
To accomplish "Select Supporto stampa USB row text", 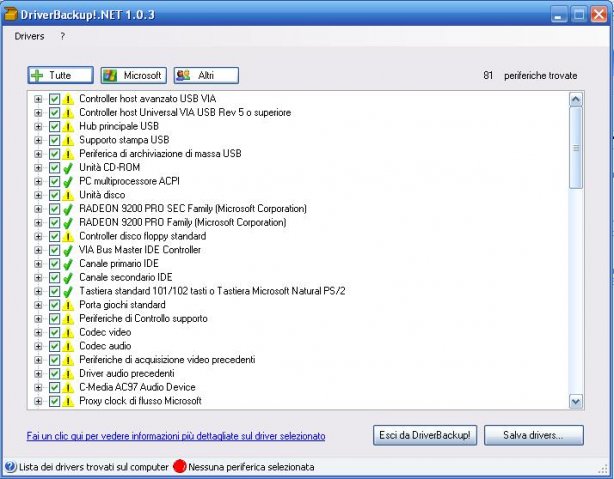I will (x=124, y=140).
